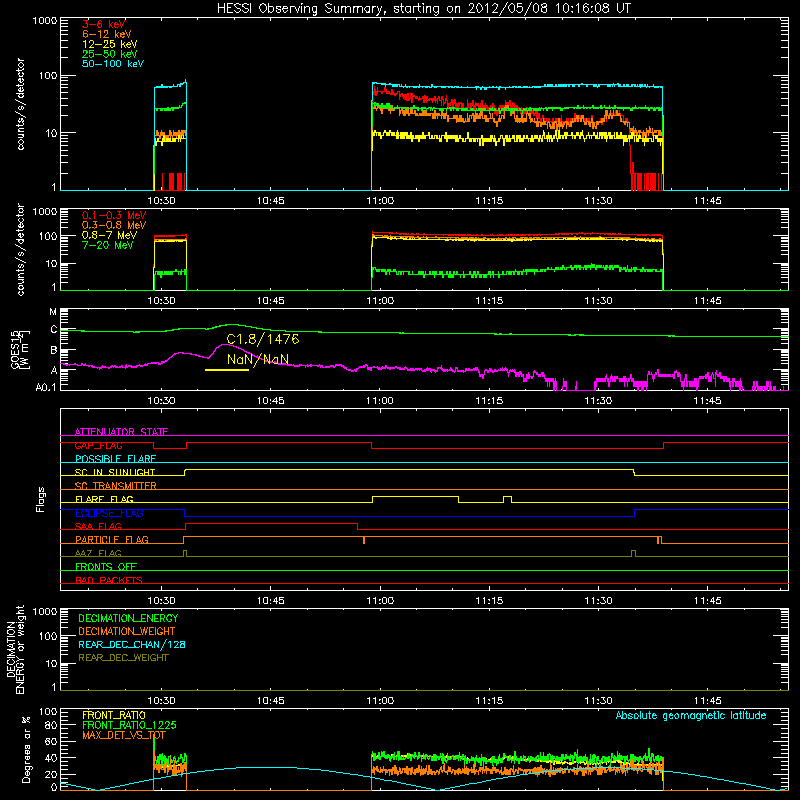Click the 0.1-0.3 MeV legend entry

point(114,215)
